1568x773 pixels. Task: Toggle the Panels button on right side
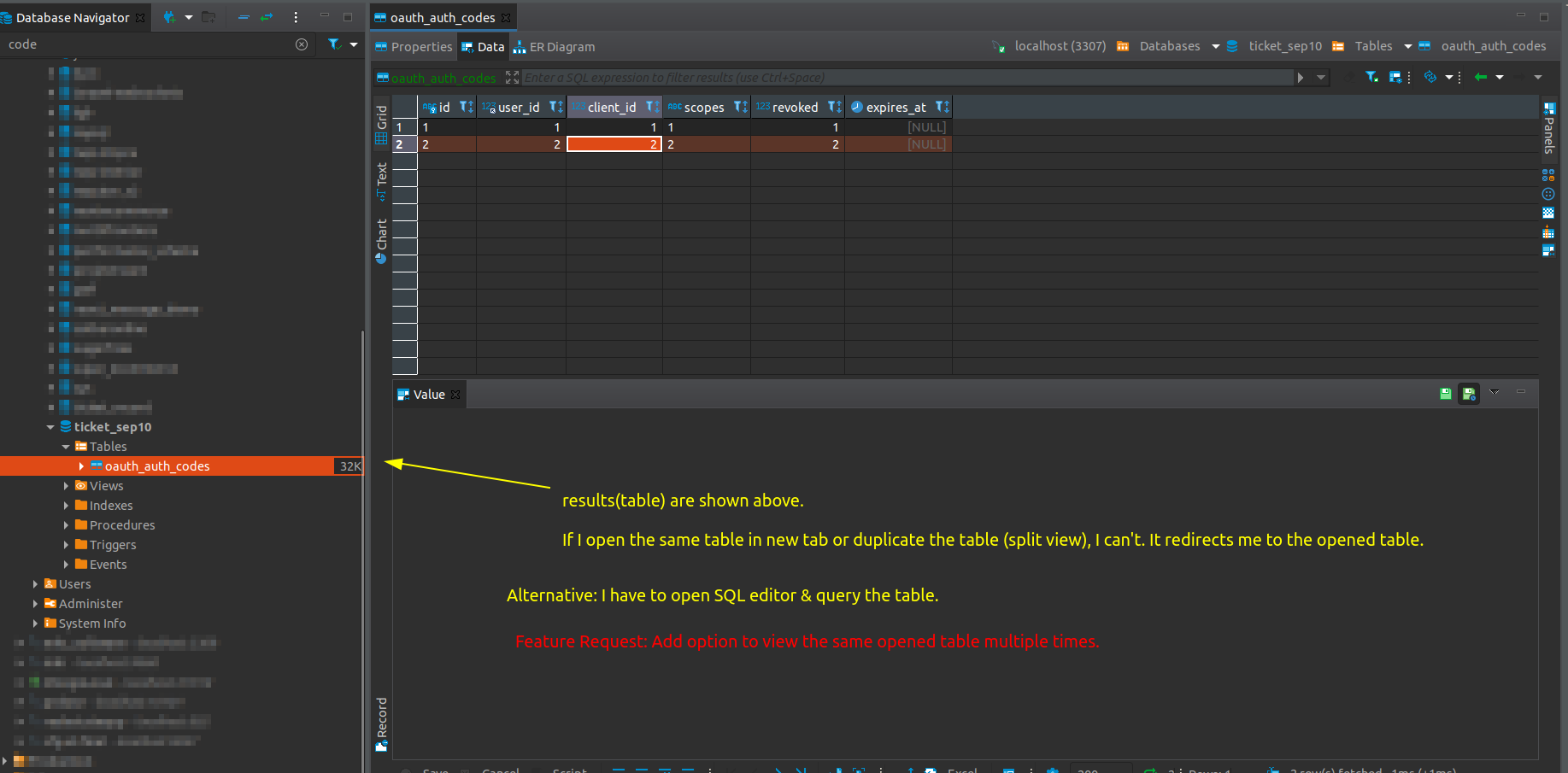tap(1548, 128)
